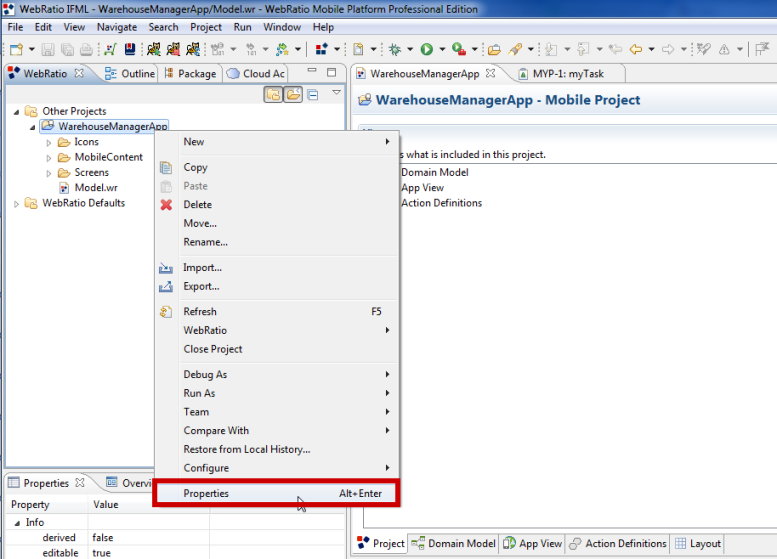Viewport: 777px width, 559px height.
Task: Open the File menu
Action: pos(15,27)
